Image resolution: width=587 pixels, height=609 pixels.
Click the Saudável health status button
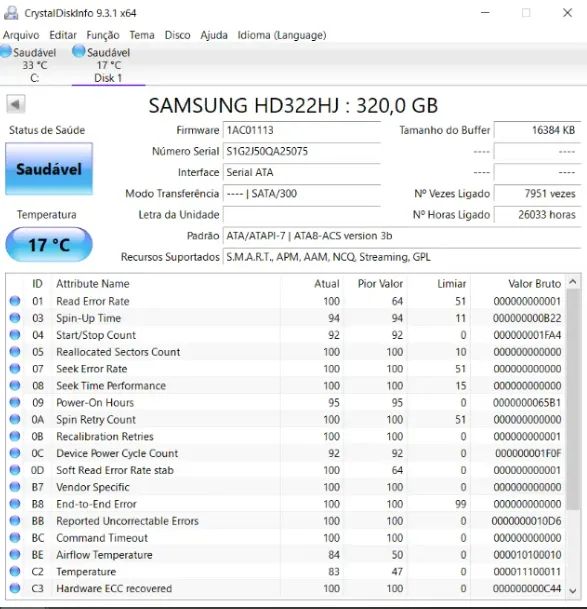49,169
